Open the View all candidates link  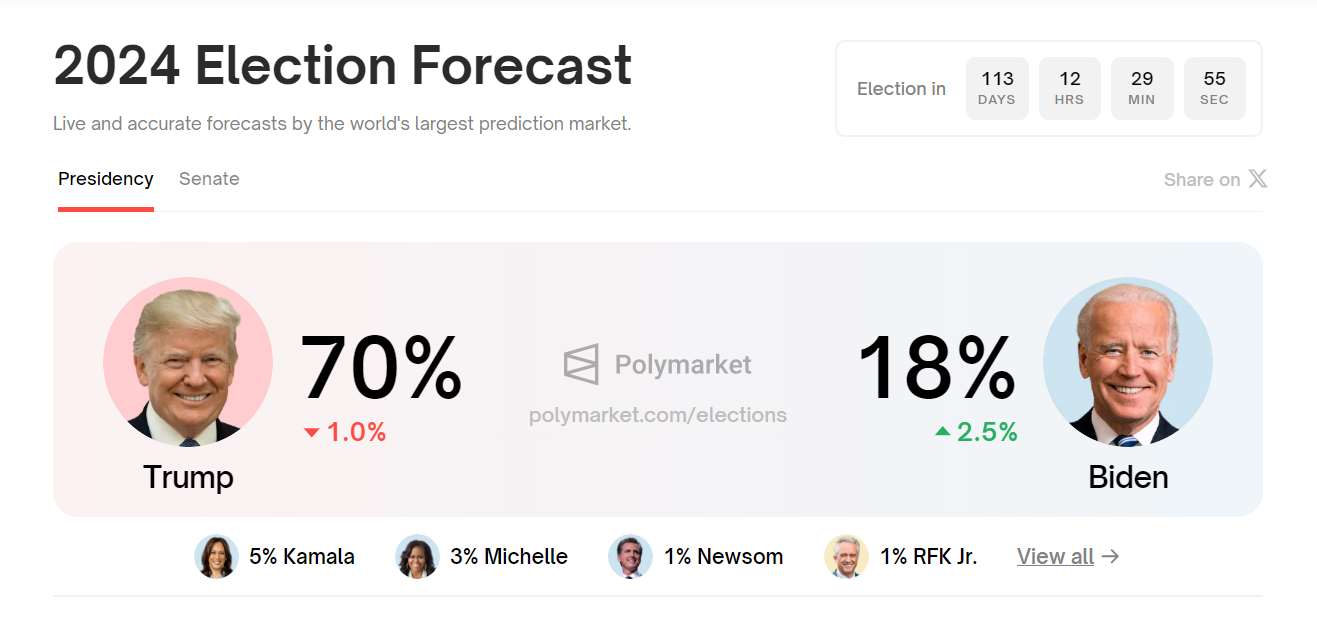[1055, 557]
